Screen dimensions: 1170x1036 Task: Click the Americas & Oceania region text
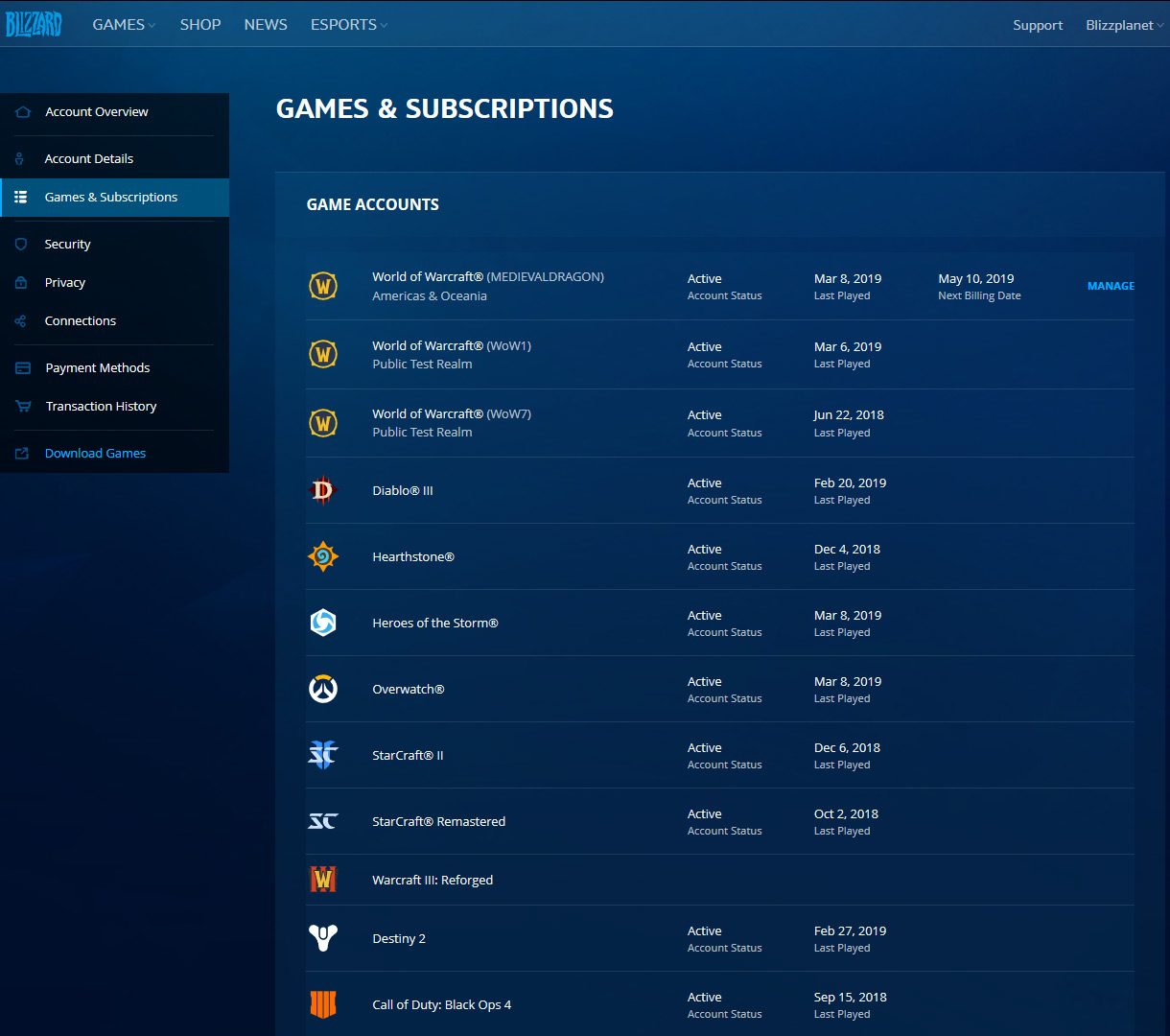coord(430,295)
